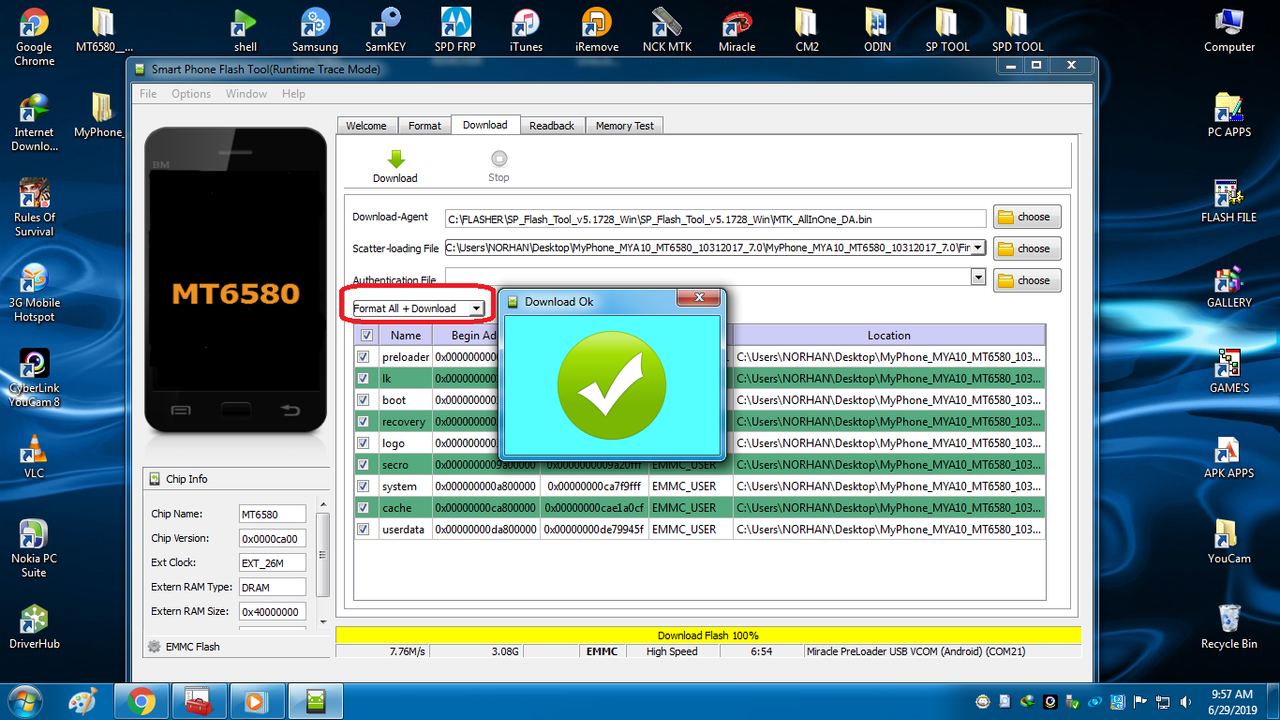
Task: Uncheck the recovery partition checkbox
Action: tap(363, 421)
